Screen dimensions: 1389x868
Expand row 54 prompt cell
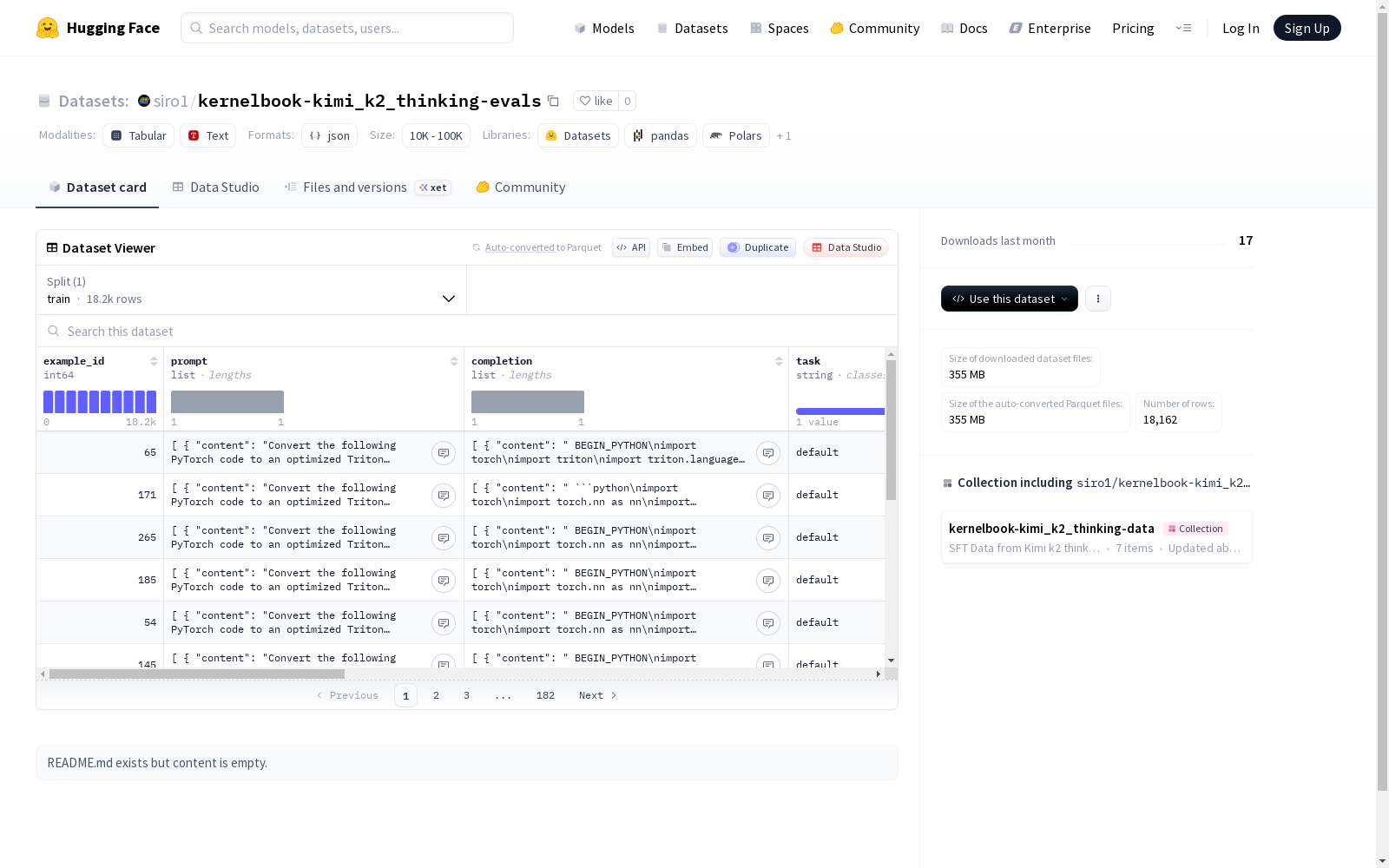click(444, 622)
